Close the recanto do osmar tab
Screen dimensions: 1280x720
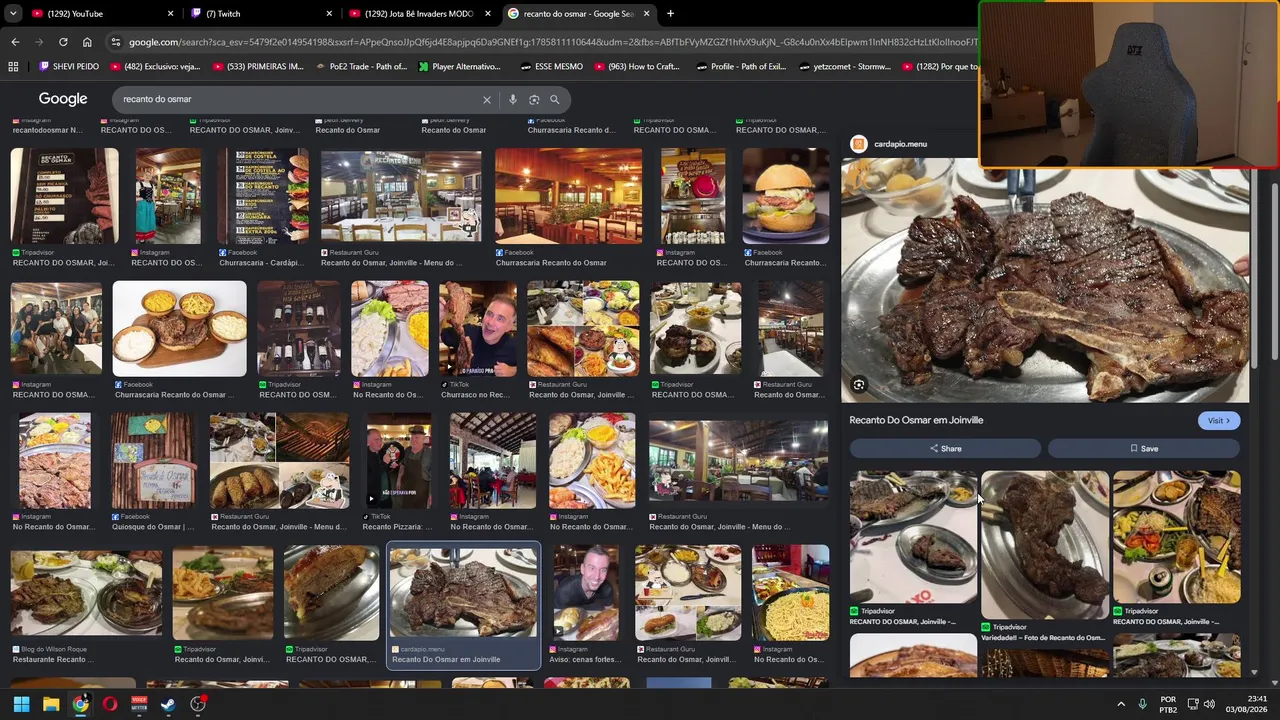tap(646, 14)
